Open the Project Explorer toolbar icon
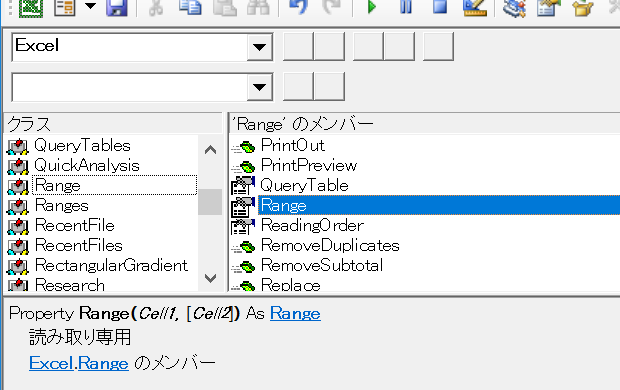 pyautogui.click(x=514, y=8)
